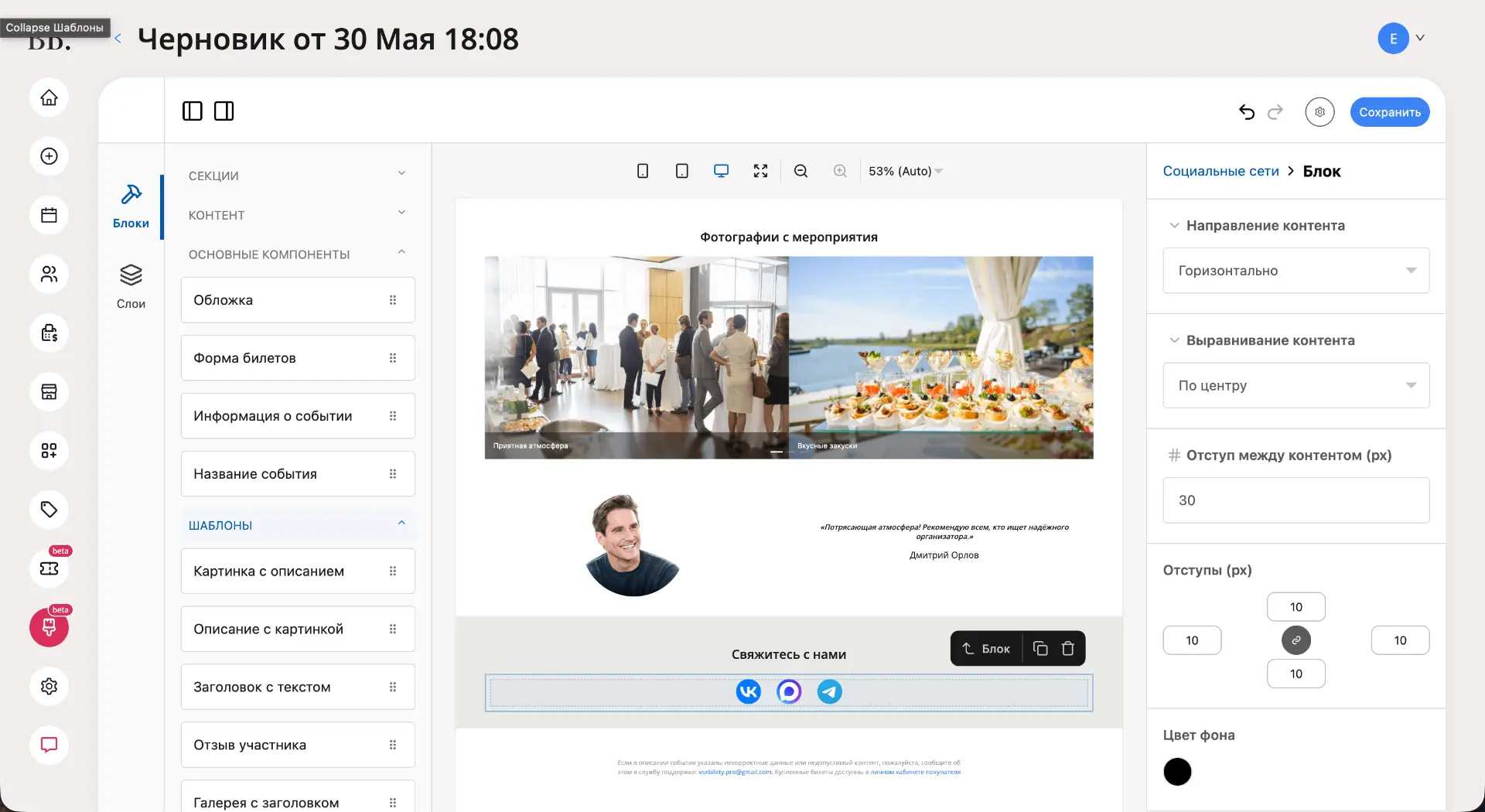Viewport: 1485px width, 812px height.
Task: Select the Обложка block
Action: (x=298, y=300)
